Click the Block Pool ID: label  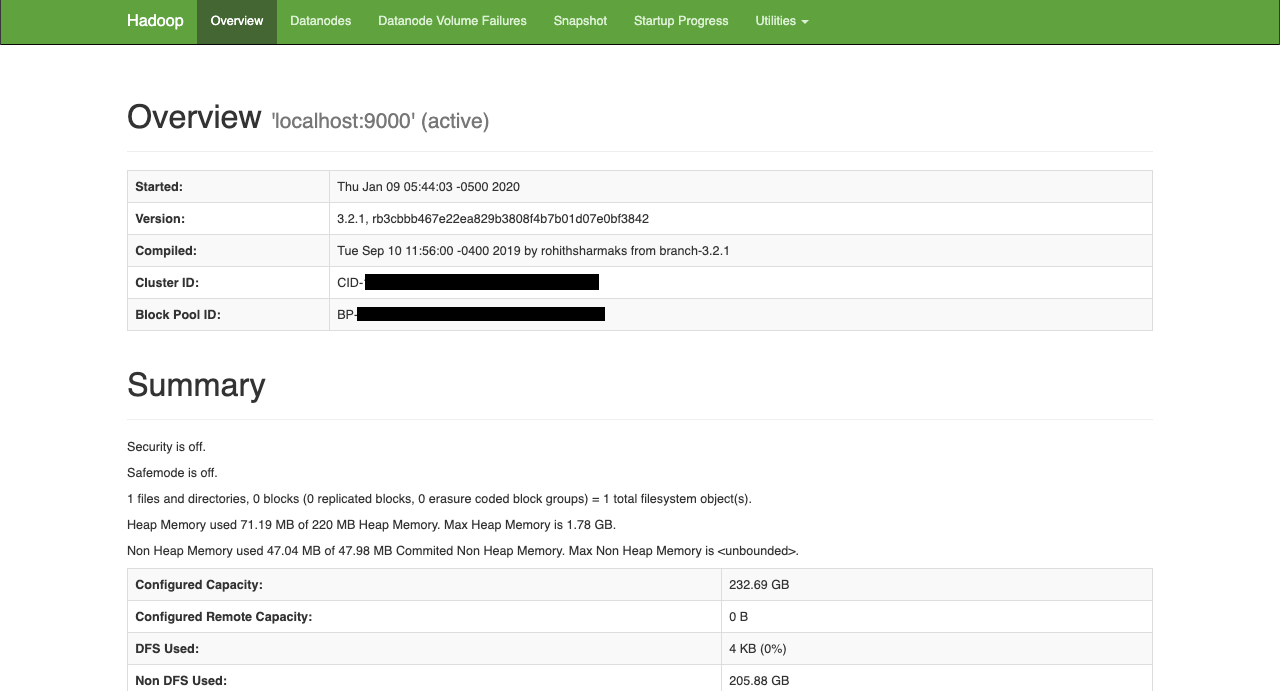pos(178,315)
